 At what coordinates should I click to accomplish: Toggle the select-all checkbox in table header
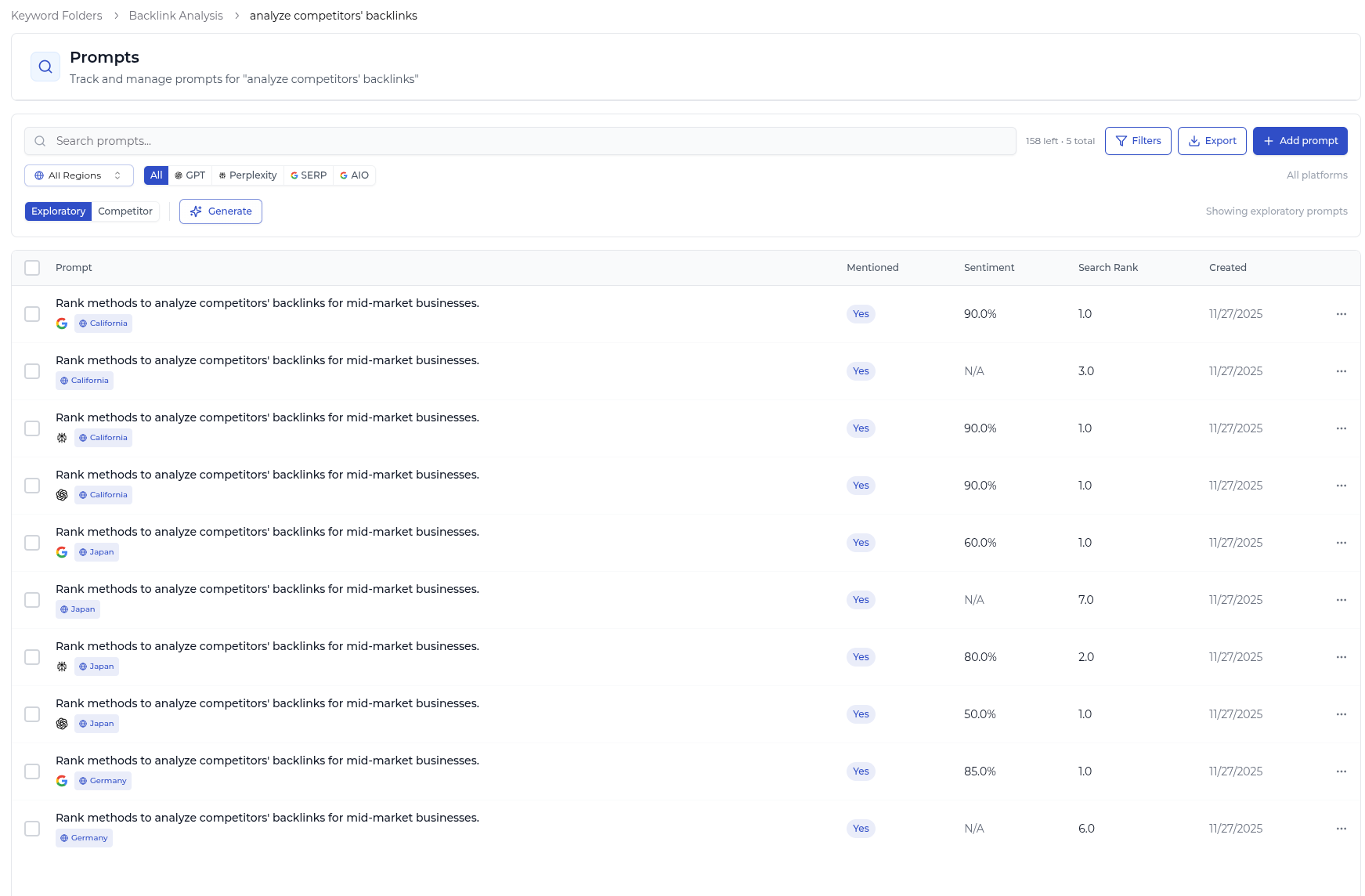pos(32,268)
